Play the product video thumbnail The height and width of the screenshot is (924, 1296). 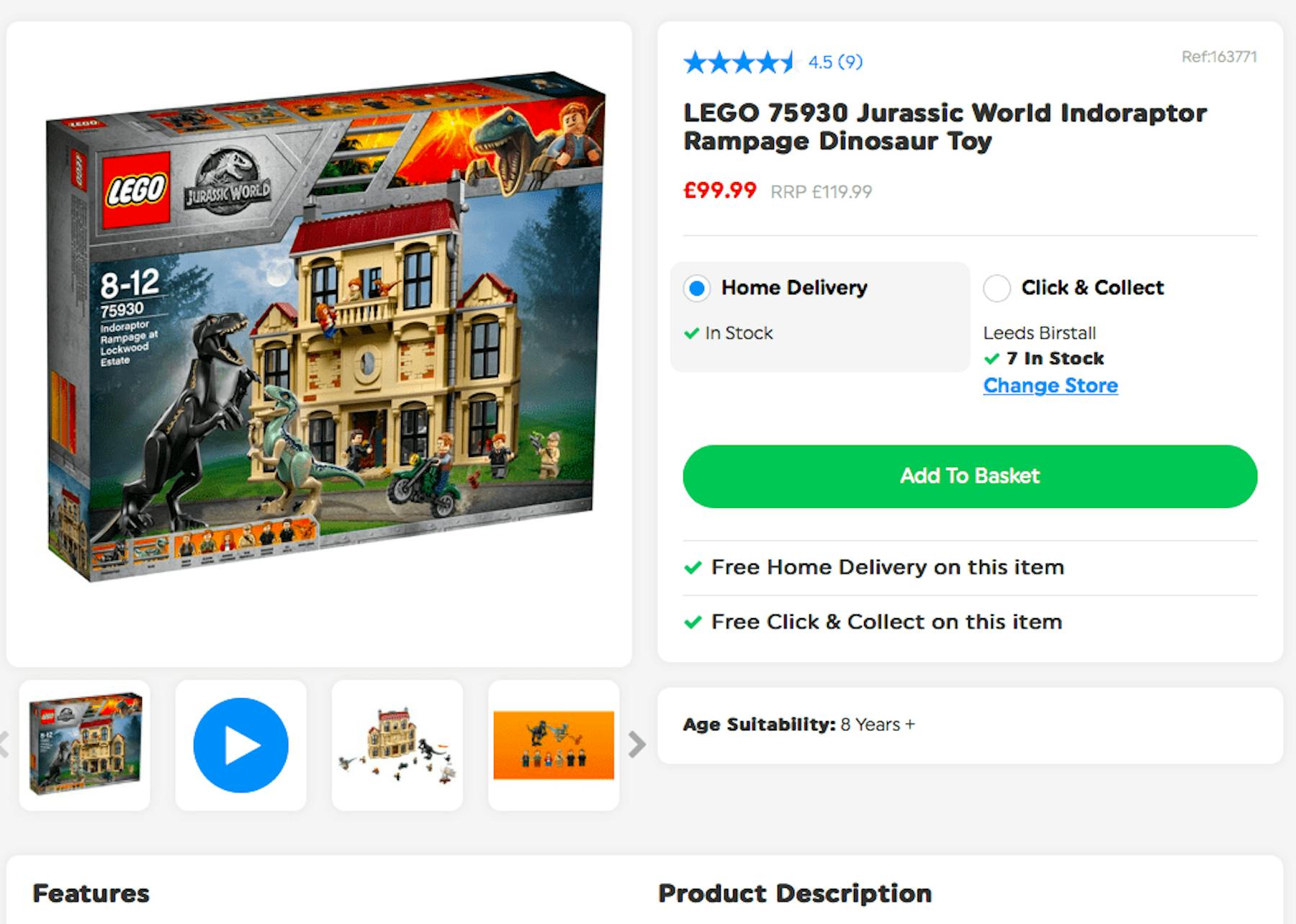pyautogui.click(x=240, y=745)
